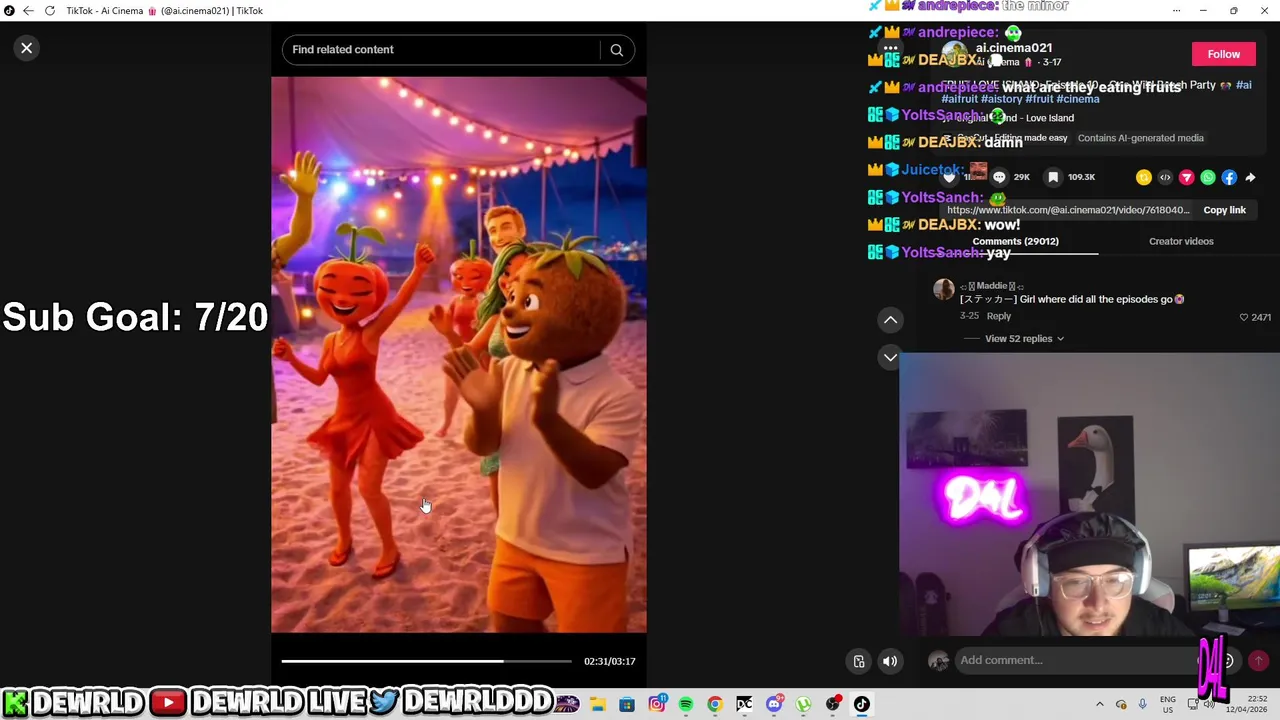This screenshot has width=1280, height=720.
Task: Click Maddie's commenter avatar
Action: click(943, 290)
